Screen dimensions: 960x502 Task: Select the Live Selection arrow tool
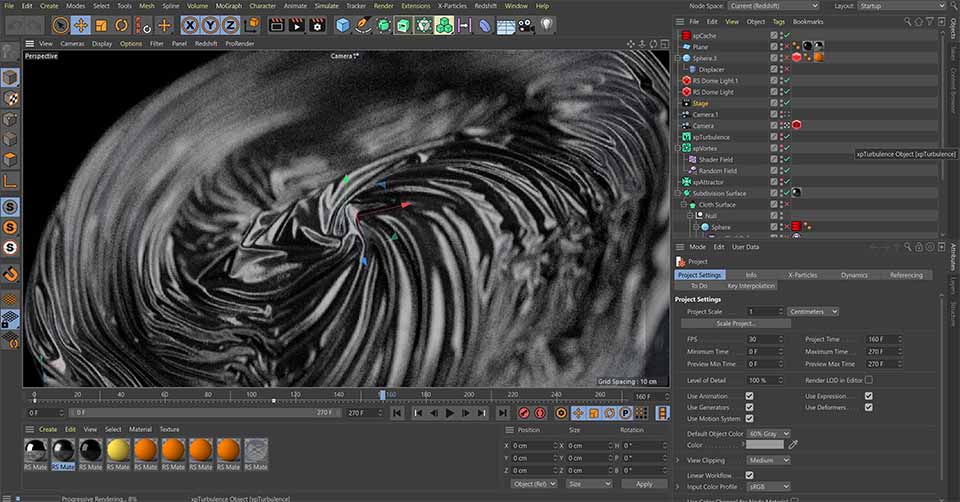click(x=60, y=25)
